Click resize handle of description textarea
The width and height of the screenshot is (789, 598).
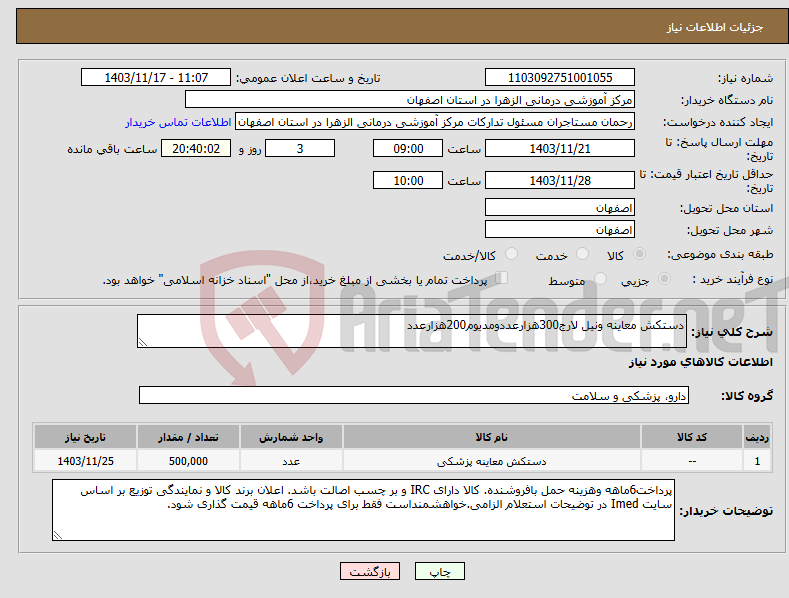click(143, 342)
